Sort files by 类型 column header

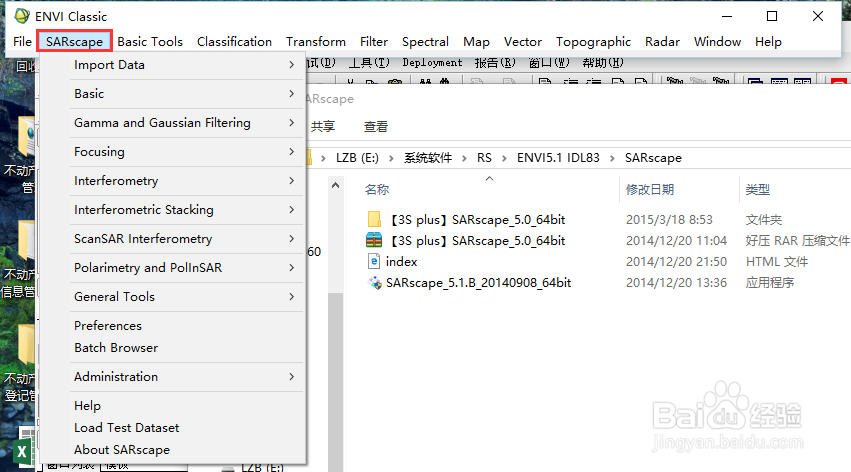point(758,189)
